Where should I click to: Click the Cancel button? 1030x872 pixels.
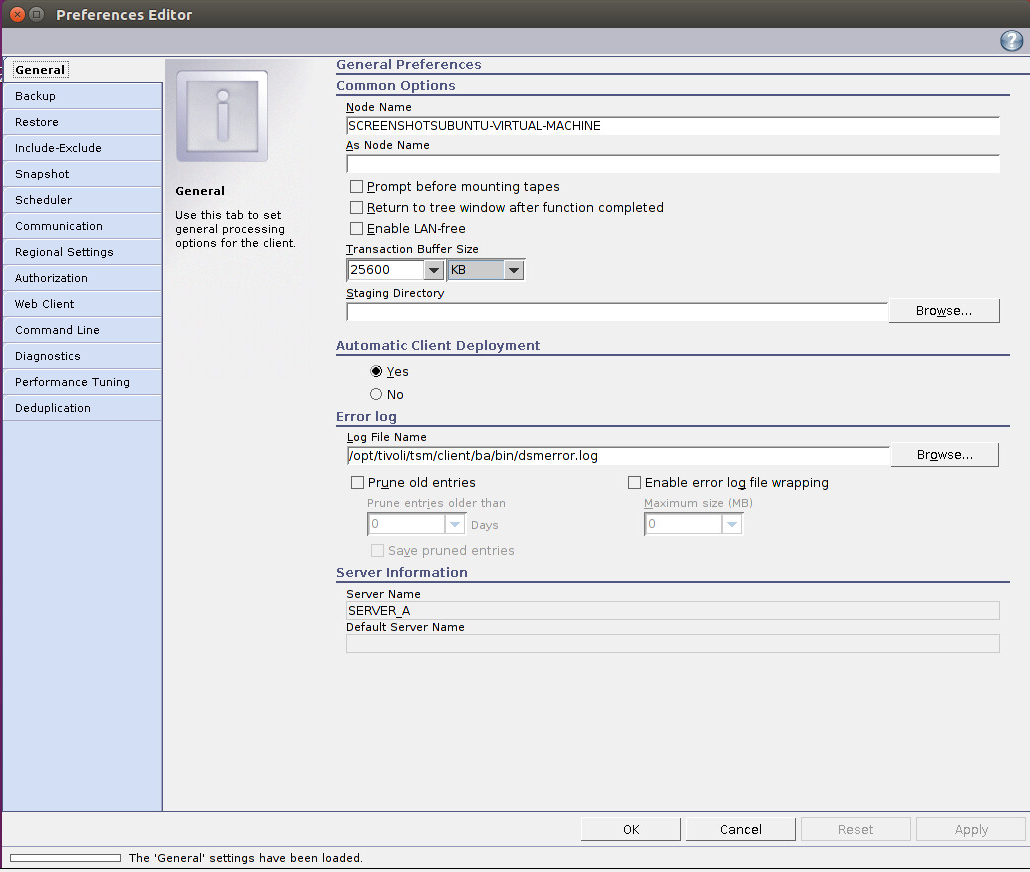[740, 829]
